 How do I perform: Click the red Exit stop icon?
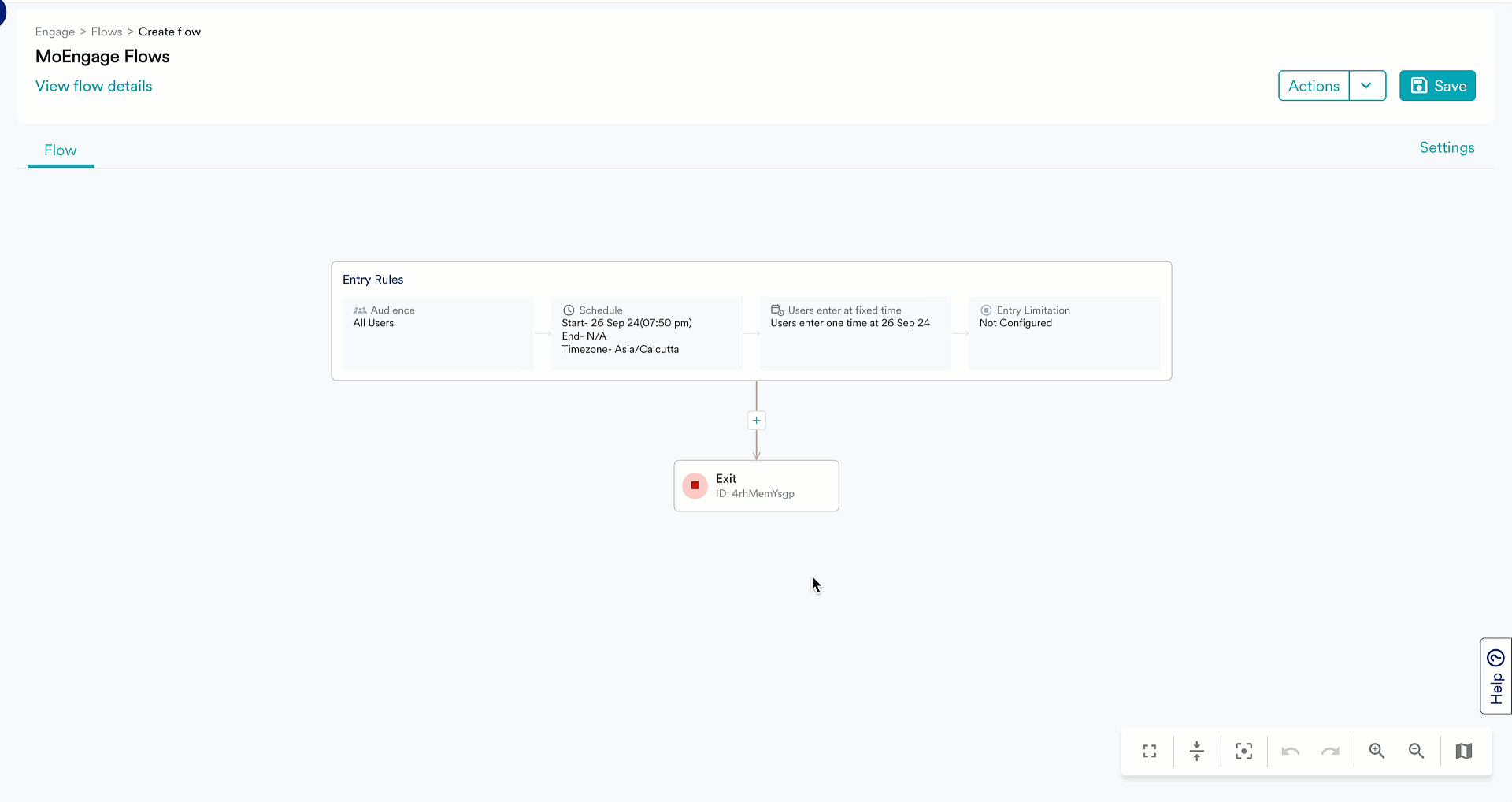pyautogui.click(x=695, y=485)
